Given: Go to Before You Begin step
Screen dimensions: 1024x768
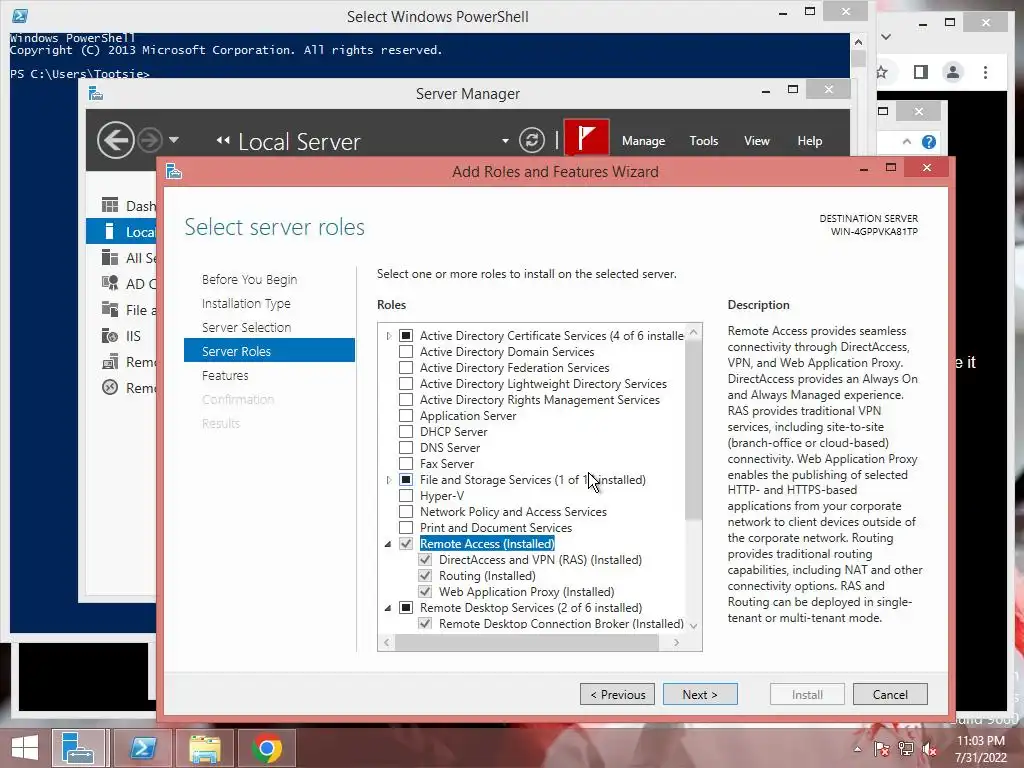Looking at the screenshot, I should pos(249,280).
